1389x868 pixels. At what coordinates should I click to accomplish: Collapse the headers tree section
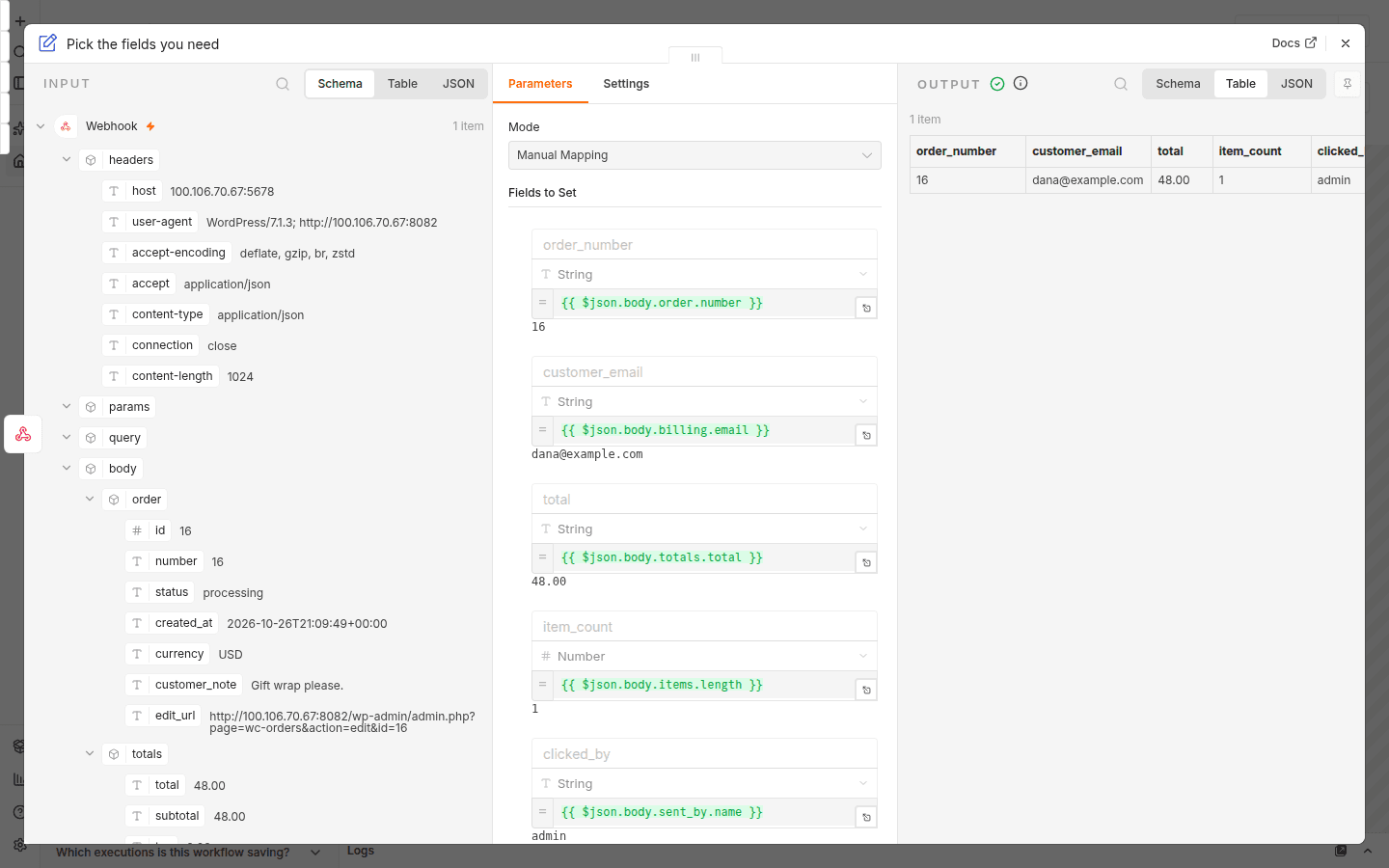click(x=67, y=159)
